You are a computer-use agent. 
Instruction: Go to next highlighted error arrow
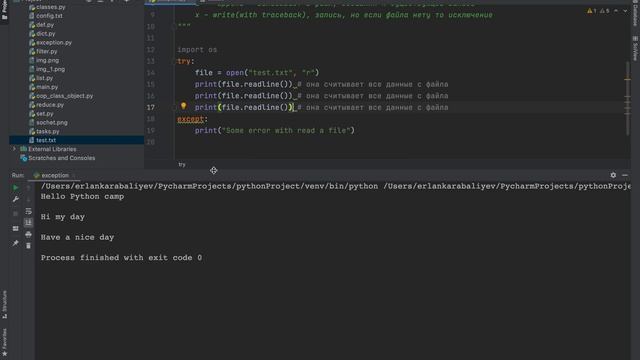coord(625,11)
